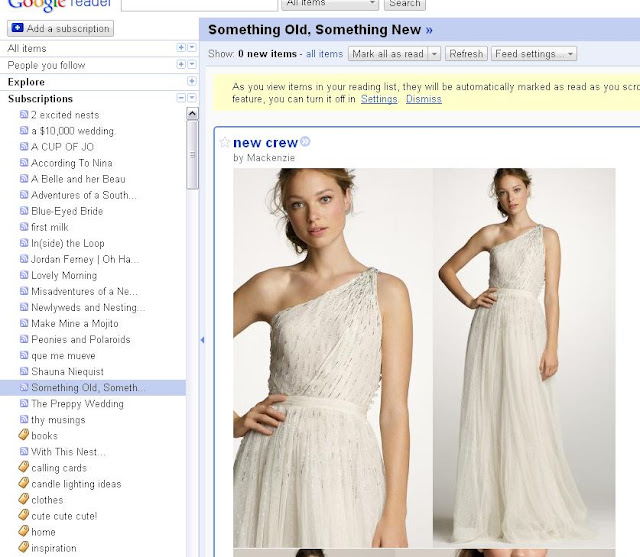Open Explore in sidebar
Viewport: 640px width, 557px height.
coord(26,82)
